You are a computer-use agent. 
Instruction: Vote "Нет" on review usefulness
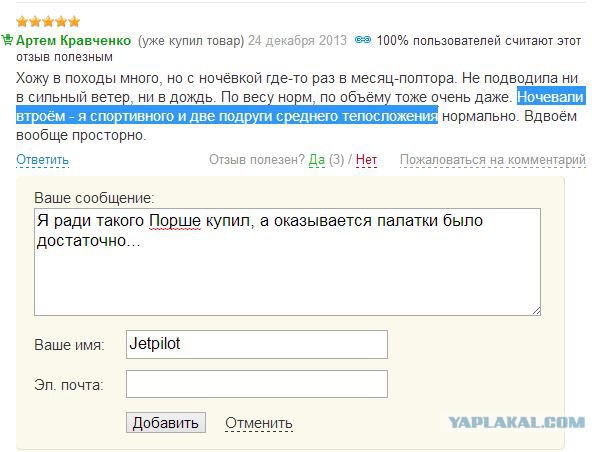tap(366, 159)
